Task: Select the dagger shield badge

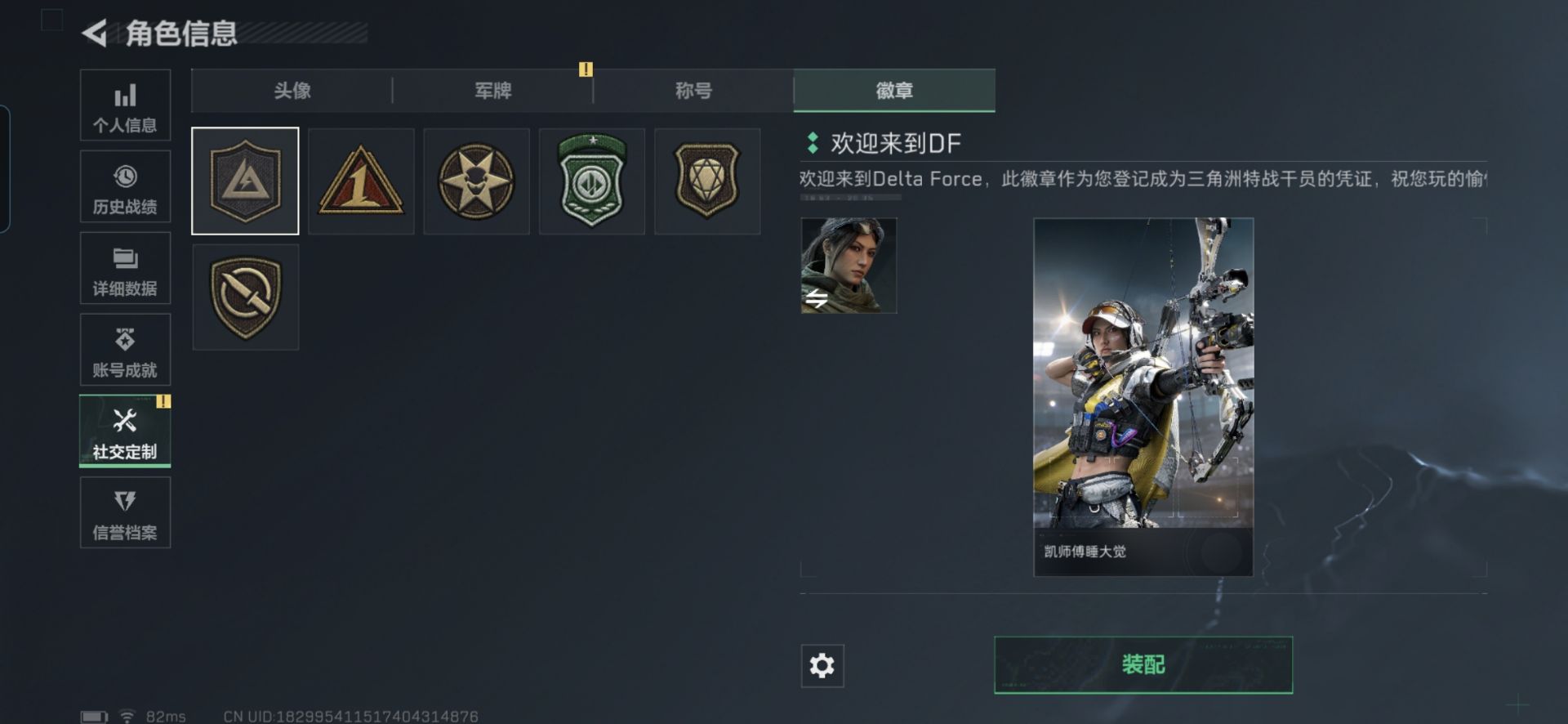Action: (x=245, y=297)
